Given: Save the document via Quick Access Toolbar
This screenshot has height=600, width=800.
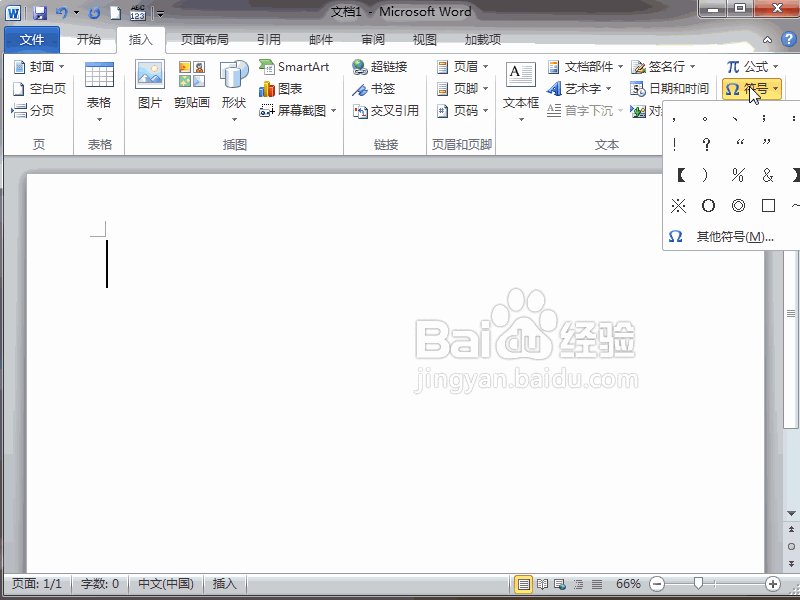Looking at the screenshot, I should 38,11.
